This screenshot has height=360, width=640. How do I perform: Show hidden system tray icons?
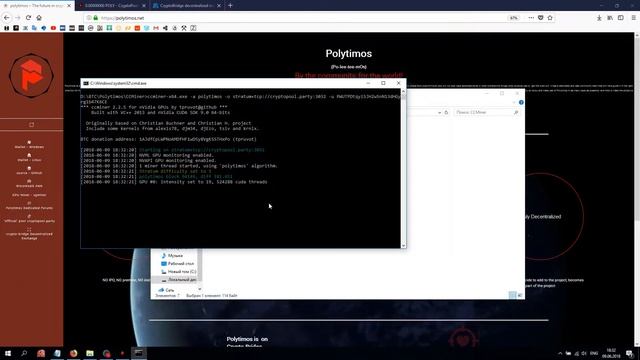tap(560, 353)
